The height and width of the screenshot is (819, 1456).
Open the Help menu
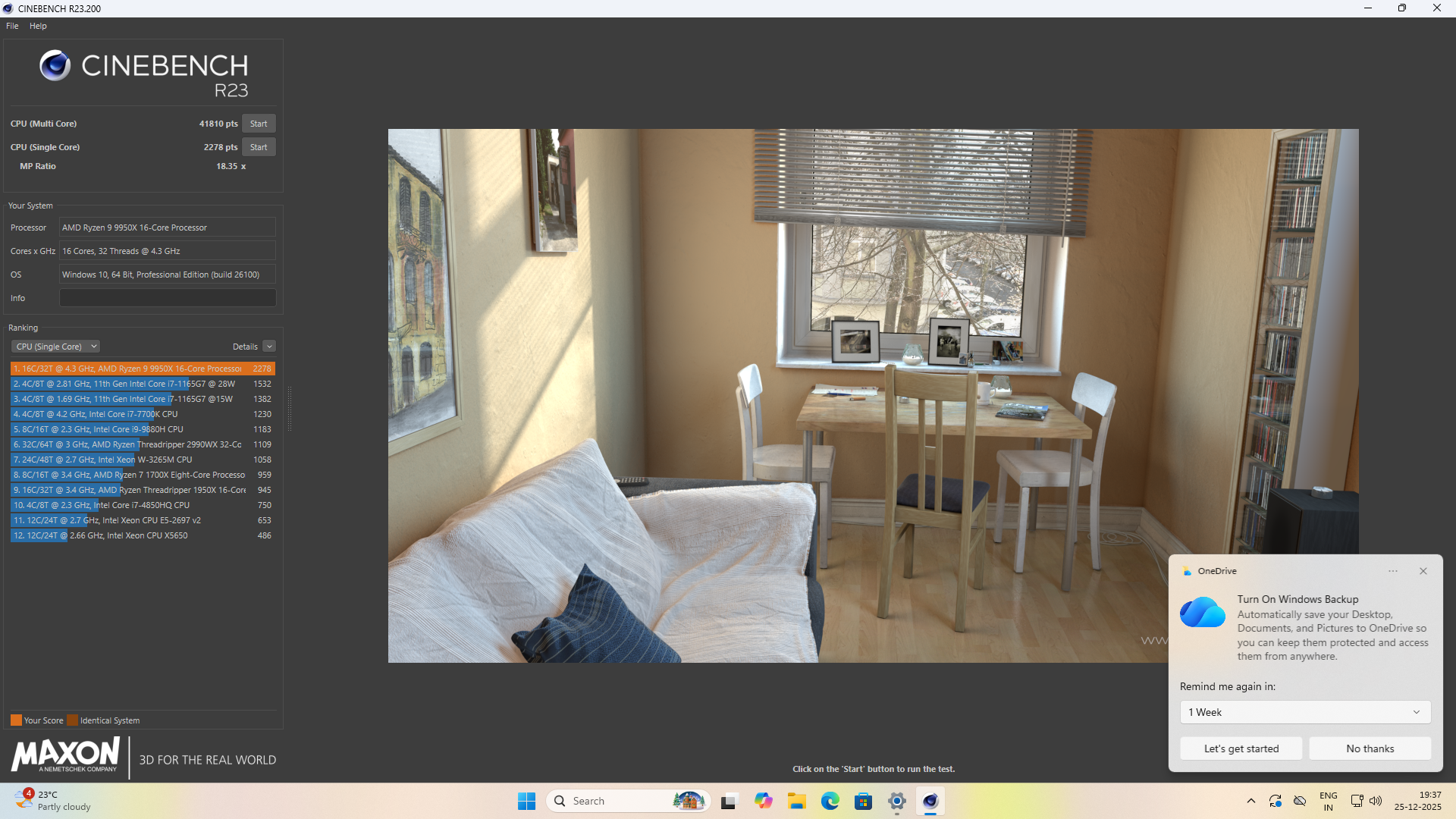[38, 26]
